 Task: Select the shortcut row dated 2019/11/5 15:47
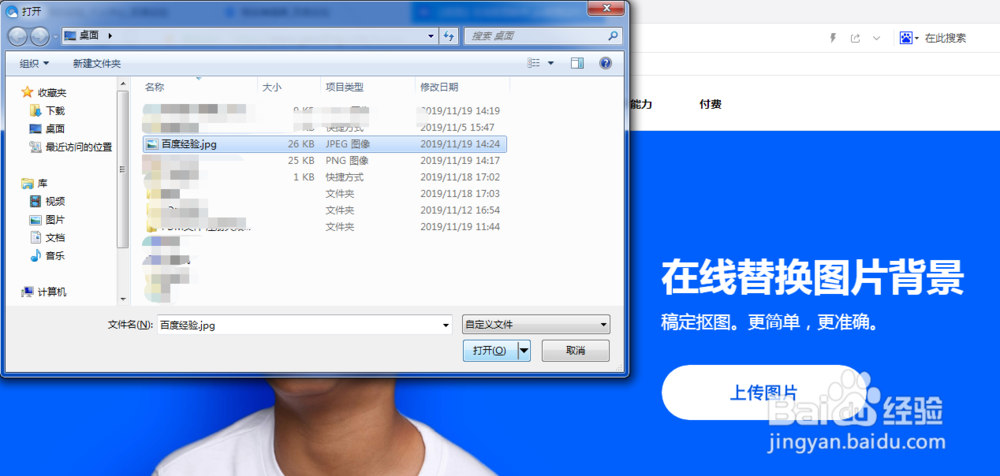pyautogui.click(x=325, y=127)
